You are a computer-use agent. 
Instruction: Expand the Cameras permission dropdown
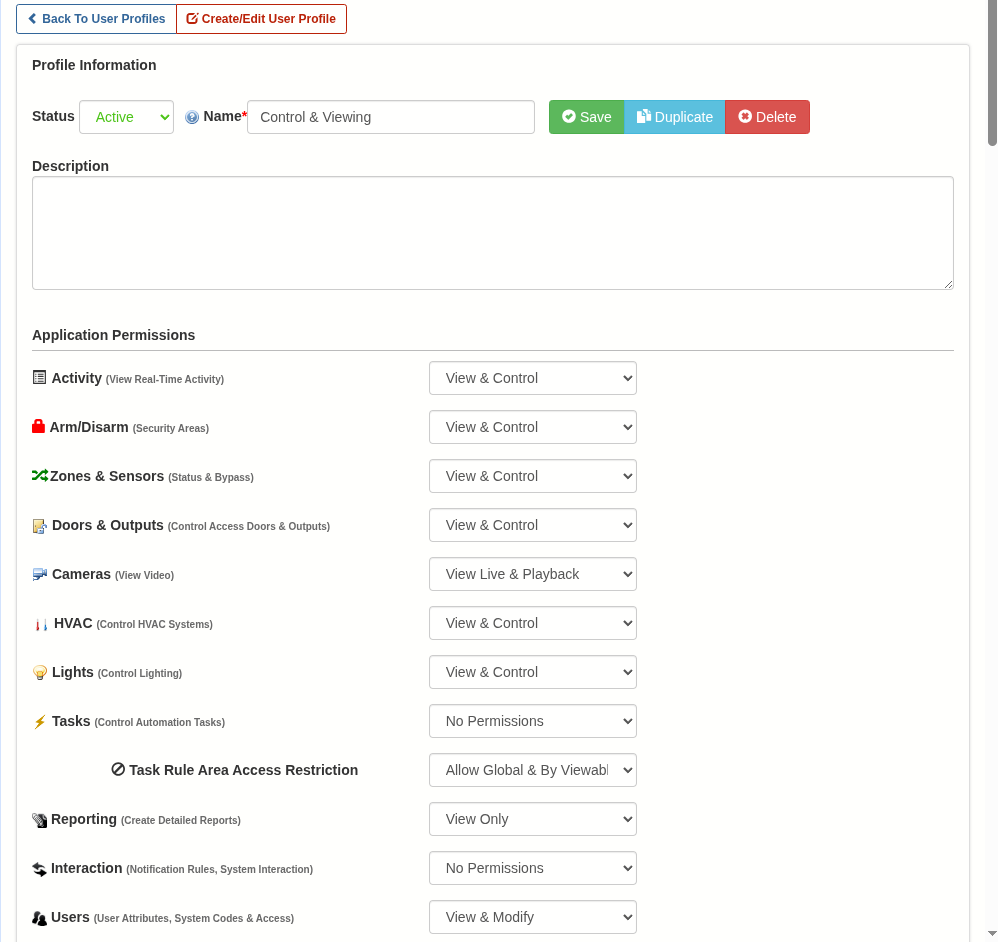click(532, 574)
